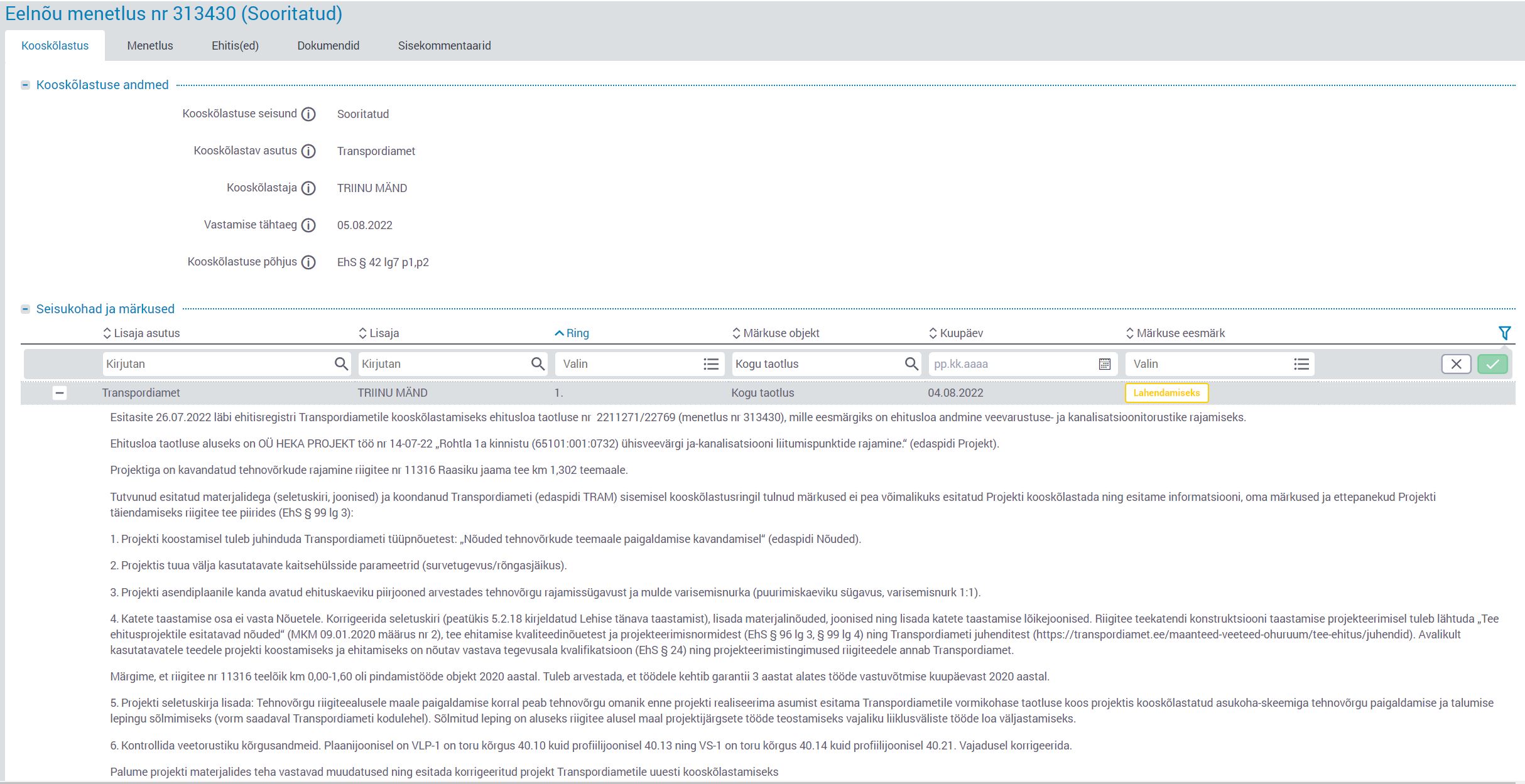Click the Lahendamiseks badge
Screen dimensions: 1525x784
[1166, 393]
